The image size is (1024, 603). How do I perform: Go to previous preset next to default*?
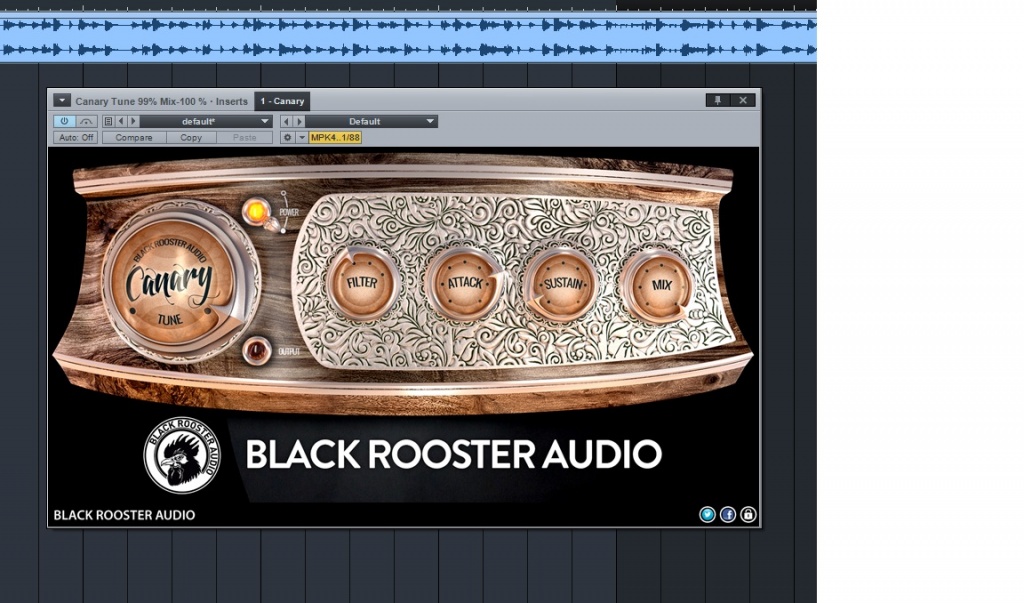pos(121,122)
